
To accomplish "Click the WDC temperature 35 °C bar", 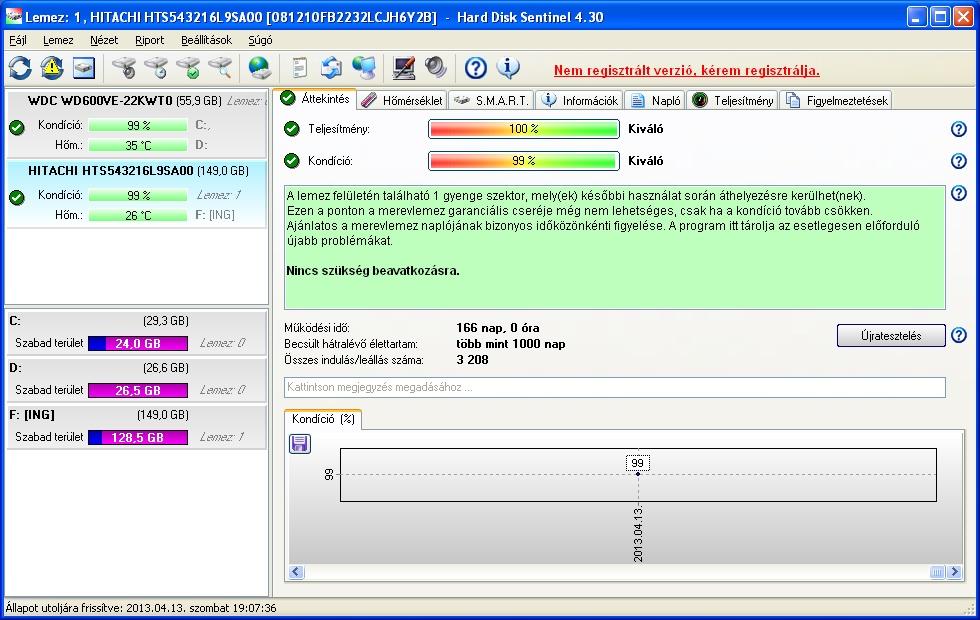I will click(x=138, y=145).
